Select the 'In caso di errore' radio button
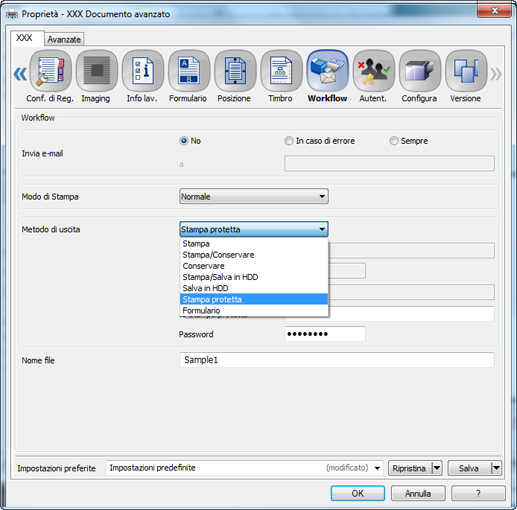Screen dimensions: 517x510 [289, 141]
